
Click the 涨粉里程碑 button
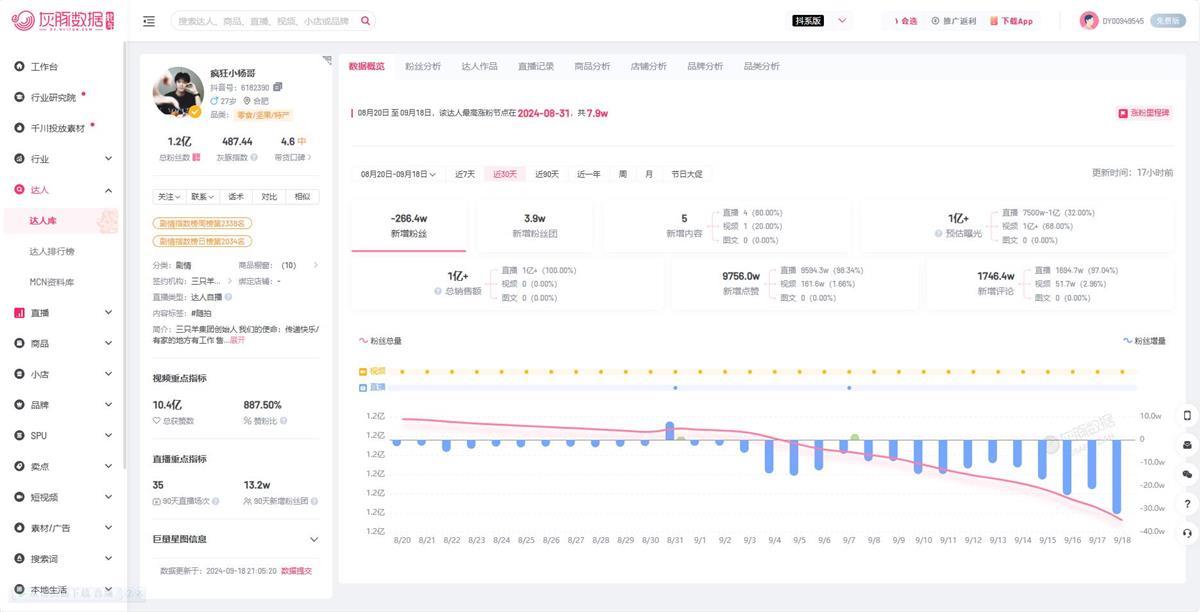1143,113
